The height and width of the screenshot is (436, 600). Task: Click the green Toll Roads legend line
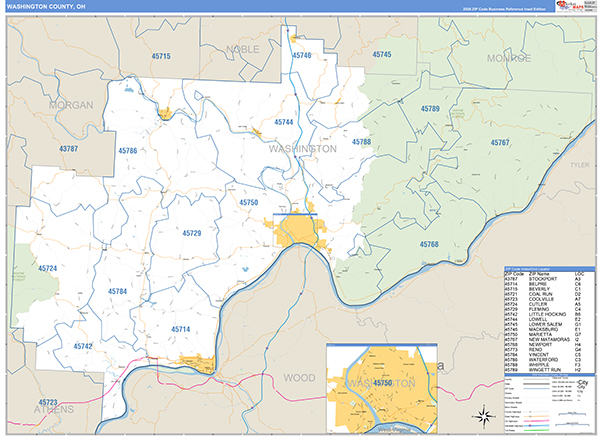click(x=538, y=430)
